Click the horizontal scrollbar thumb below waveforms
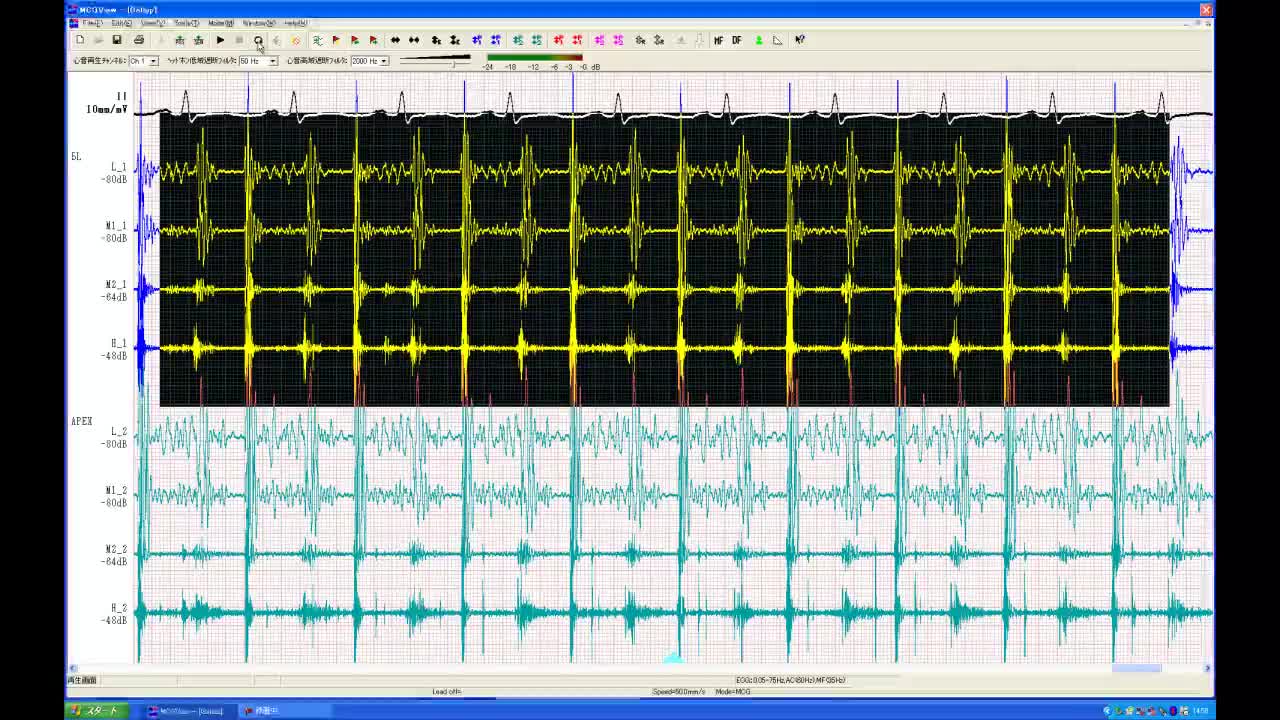Viewport: 1280px width, 720px height. pos(1137,668)
